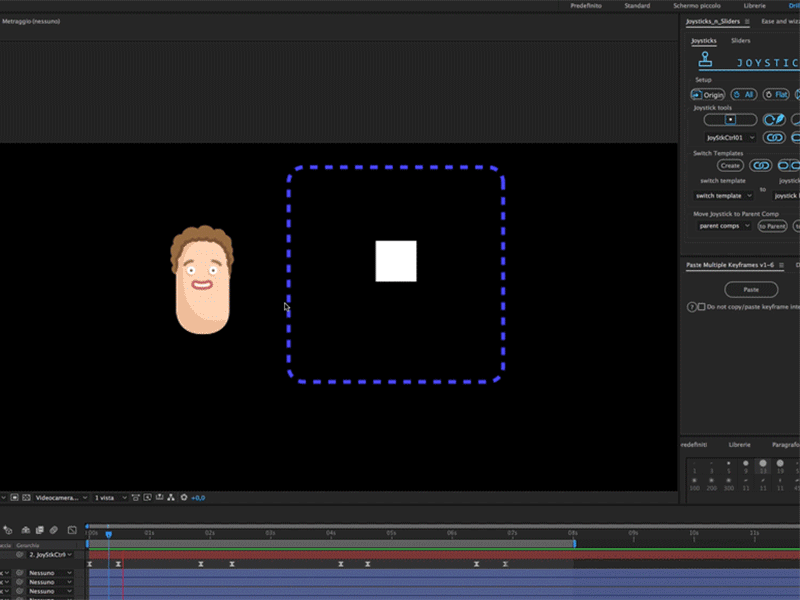Click the snapshot camera icon in the viewer toolbar
Viewport: 800px width, 600px height.
coord(134,498)
